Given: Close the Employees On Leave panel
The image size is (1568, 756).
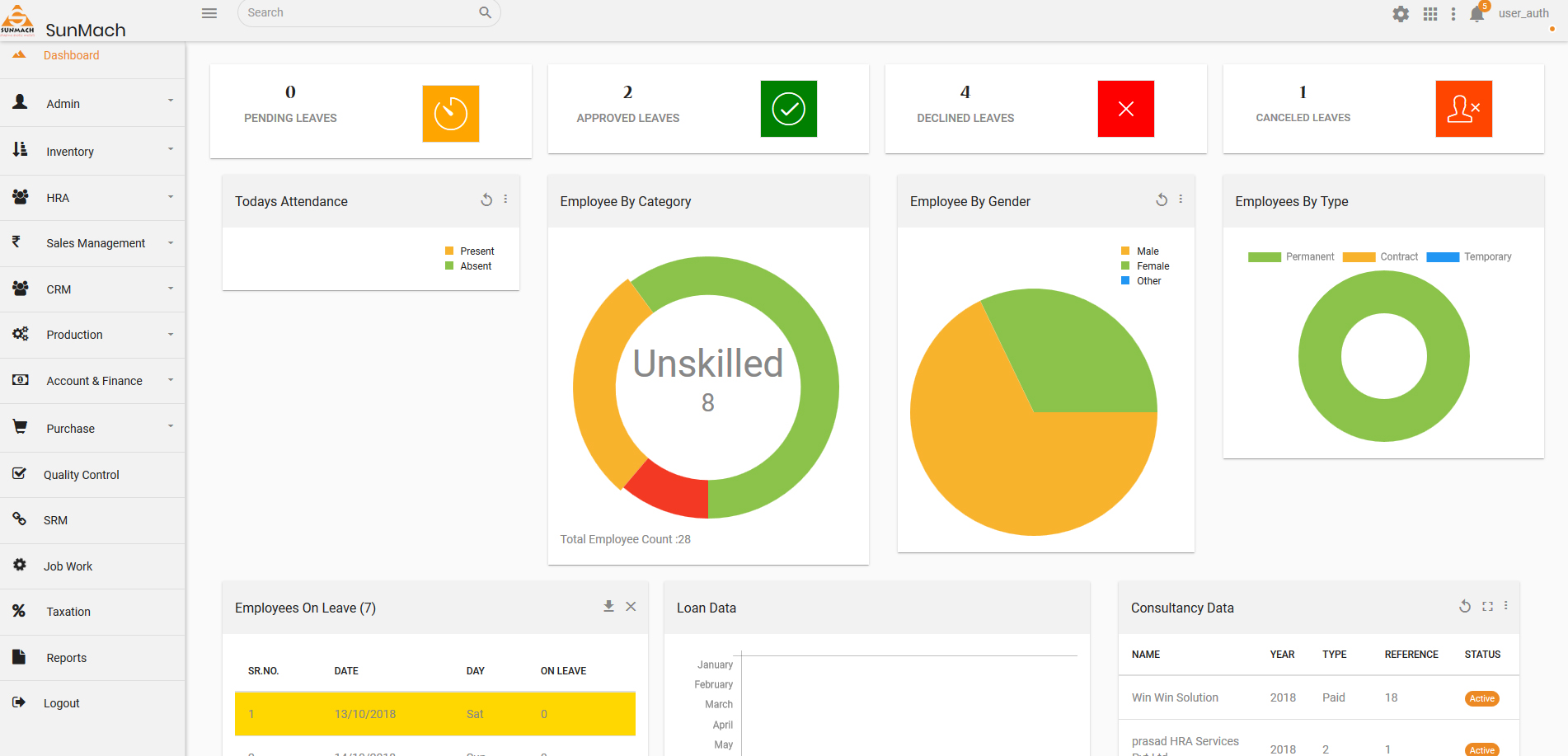Looking at the screenshot, I should (x=631, y=607).
